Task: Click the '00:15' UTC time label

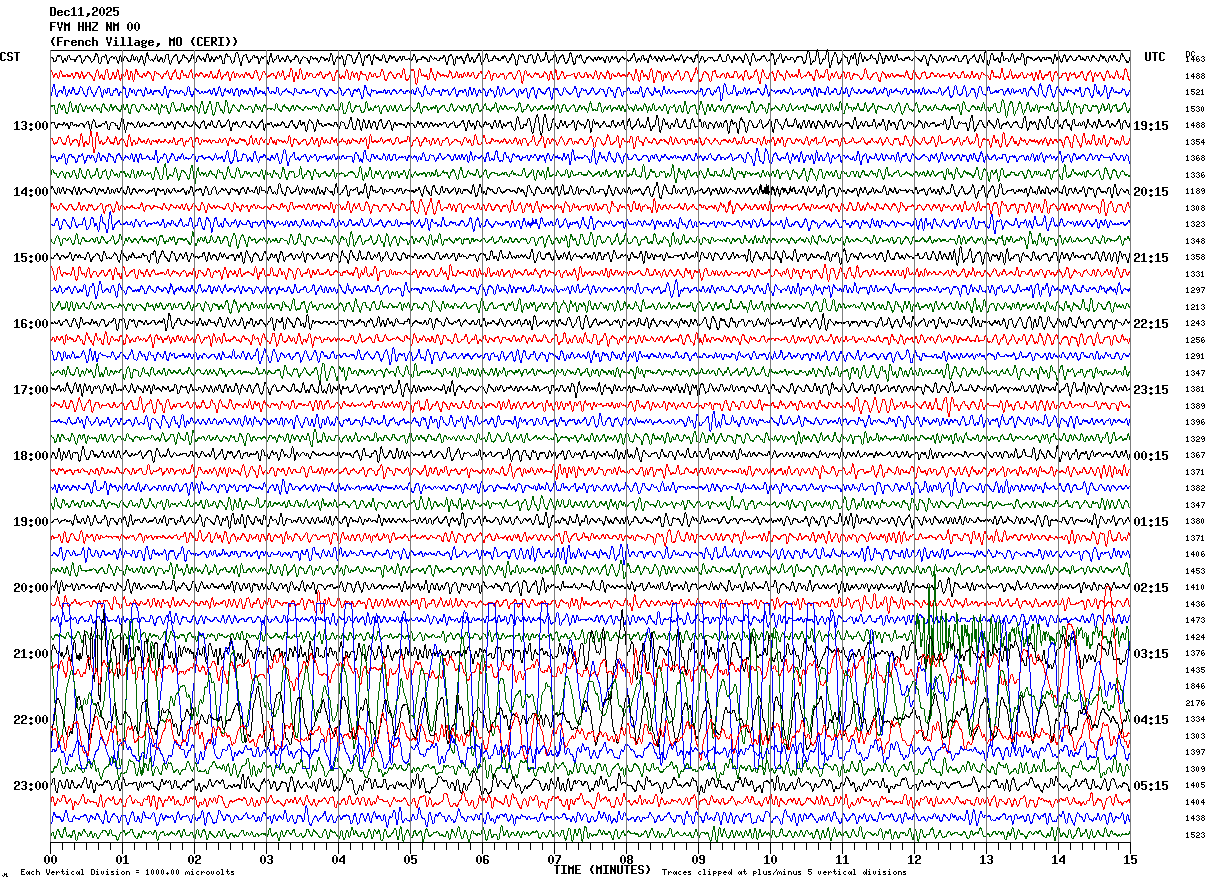Action: 1151,456
